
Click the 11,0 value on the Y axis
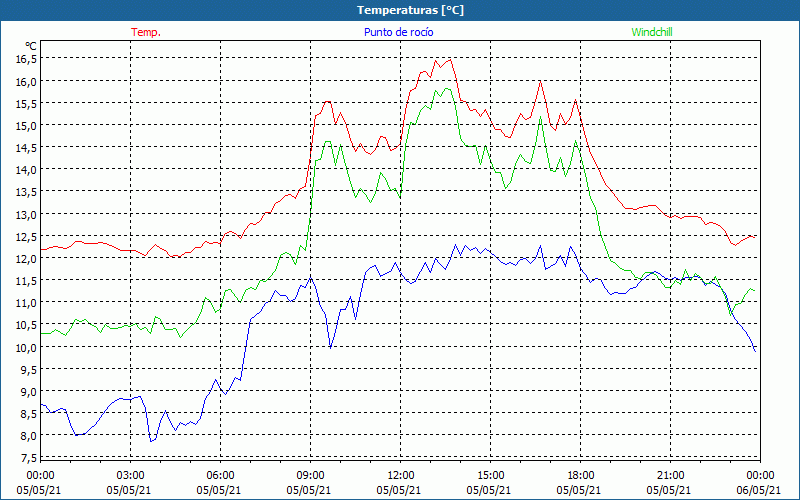point(27,303)
